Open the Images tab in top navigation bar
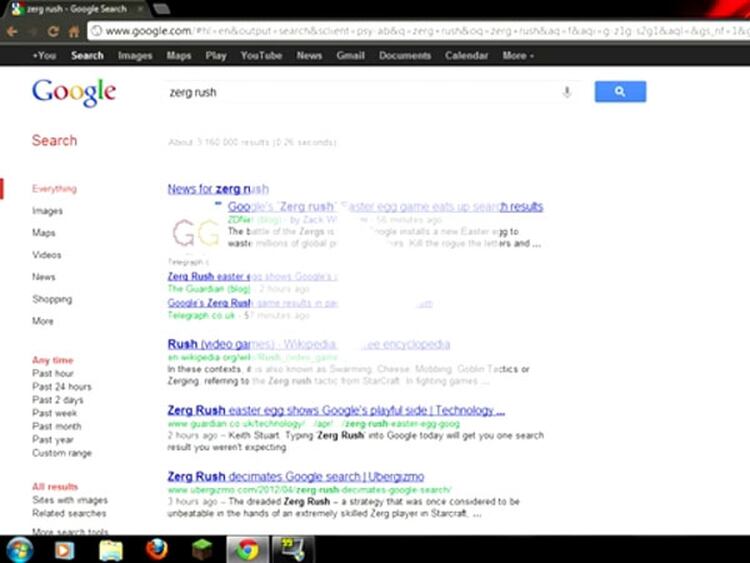Screen dimensions: 750x563 click(135, 56)
